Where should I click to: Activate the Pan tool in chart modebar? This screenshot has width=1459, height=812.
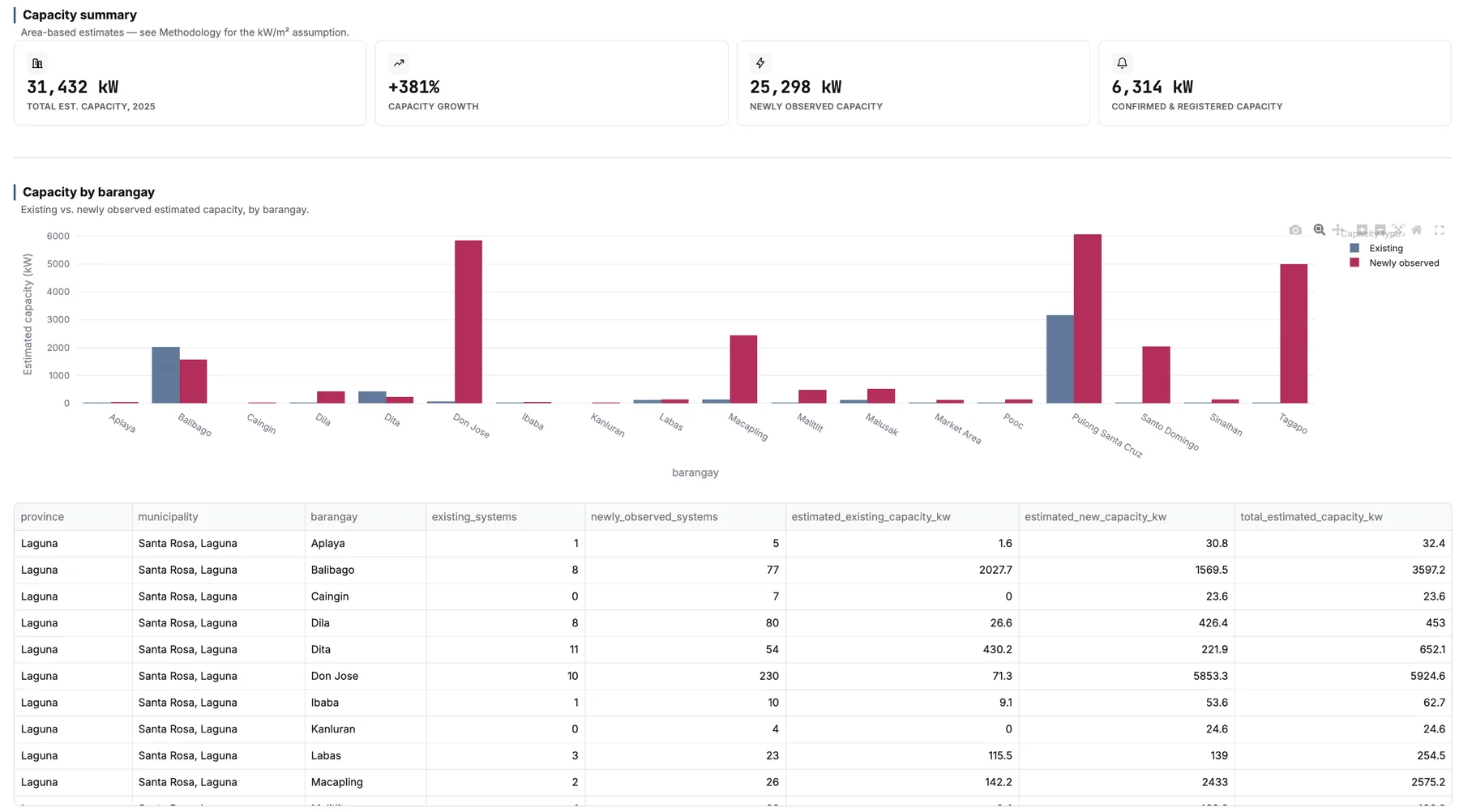point(1337,230)
